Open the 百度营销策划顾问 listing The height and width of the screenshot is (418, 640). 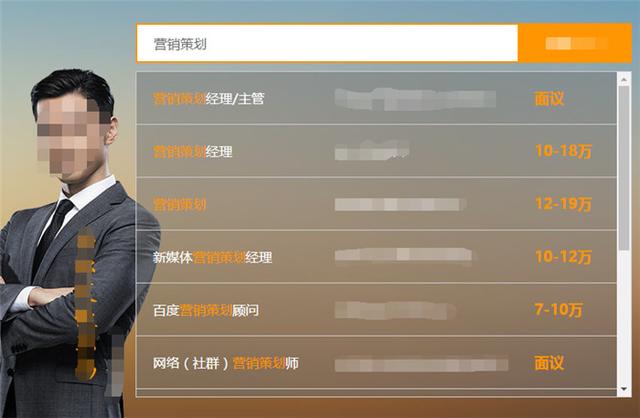[x=376, y=309]
